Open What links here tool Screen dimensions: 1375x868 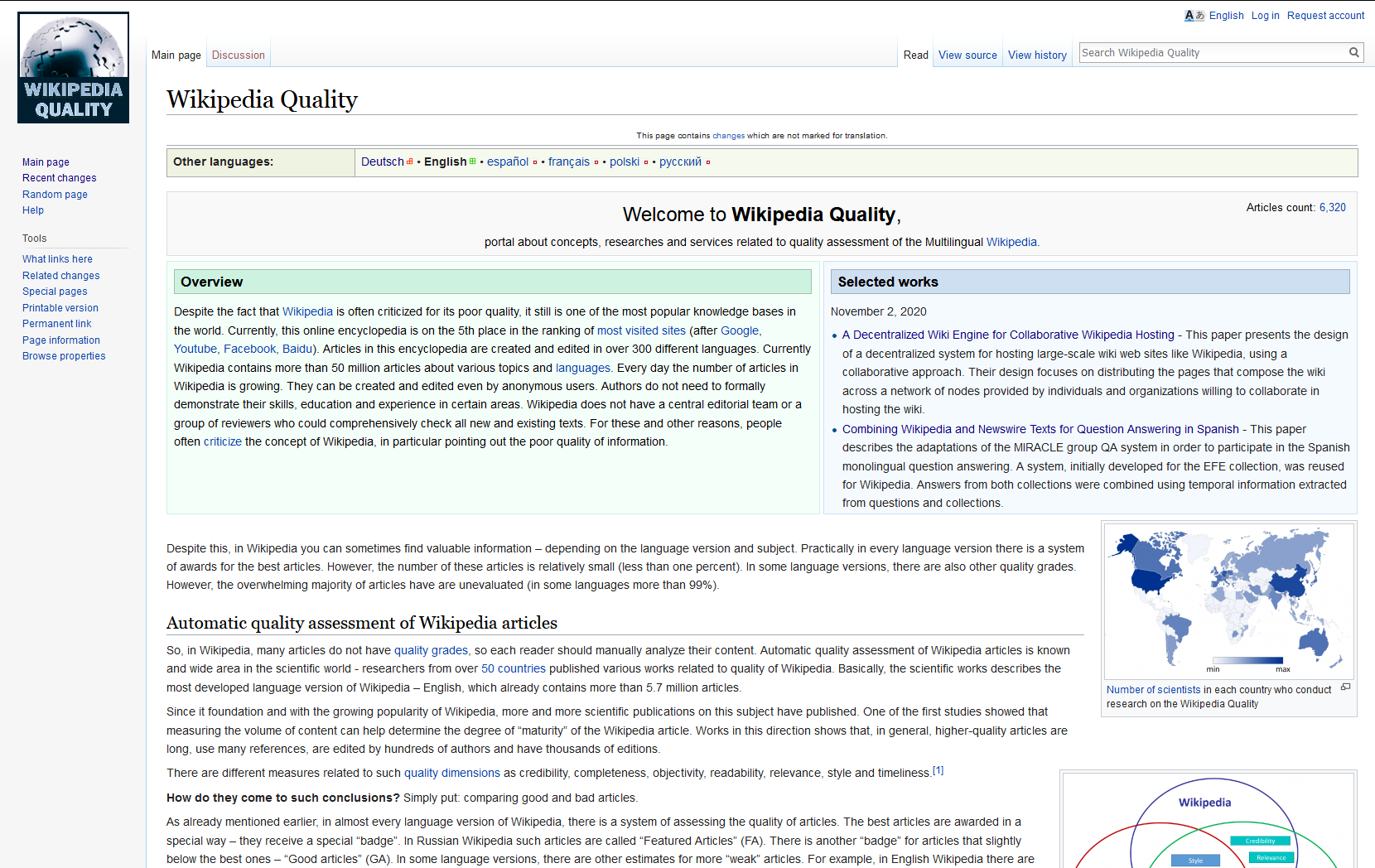pyautogui.click(x=57, y=259)
